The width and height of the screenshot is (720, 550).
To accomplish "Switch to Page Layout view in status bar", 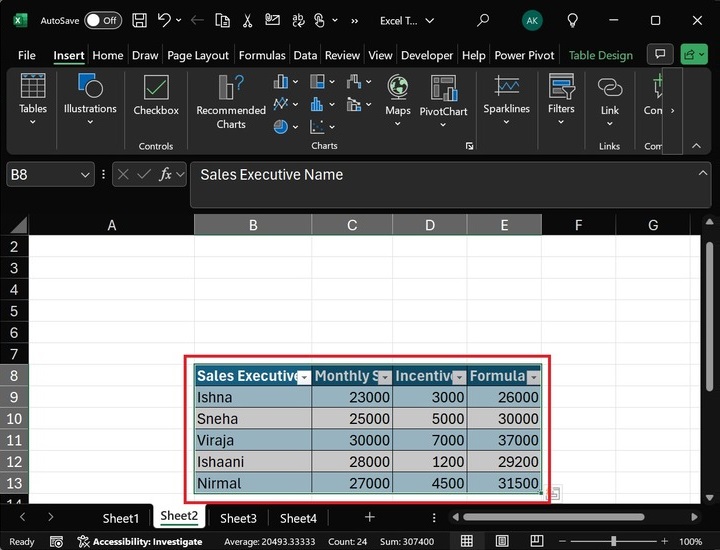I will coord(501,541).
